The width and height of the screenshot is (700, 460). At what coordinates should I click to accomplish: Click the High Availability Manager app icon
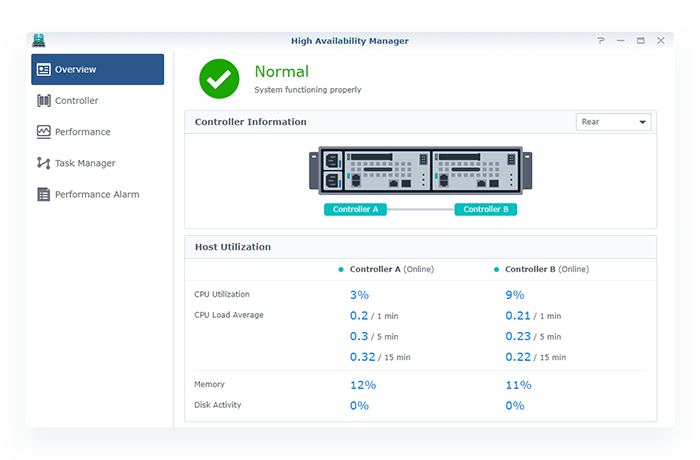point(39,41)
